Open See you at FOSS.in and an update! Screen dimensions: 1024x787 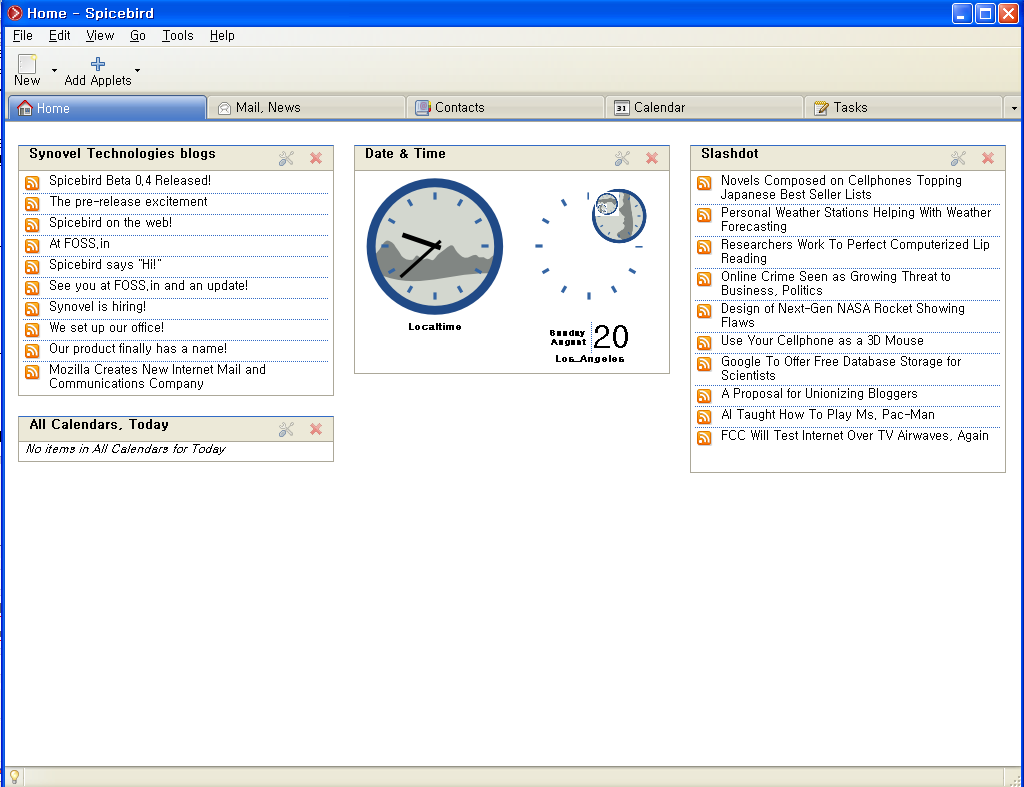tap(148, 285)
